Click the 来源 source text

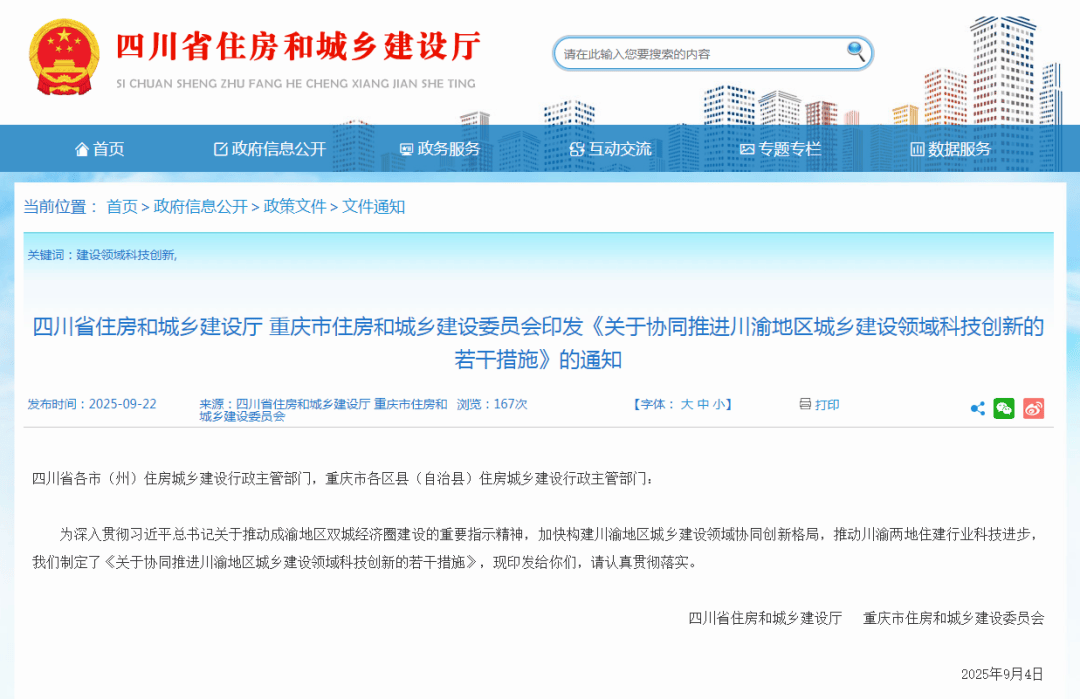tap(323, 410)
